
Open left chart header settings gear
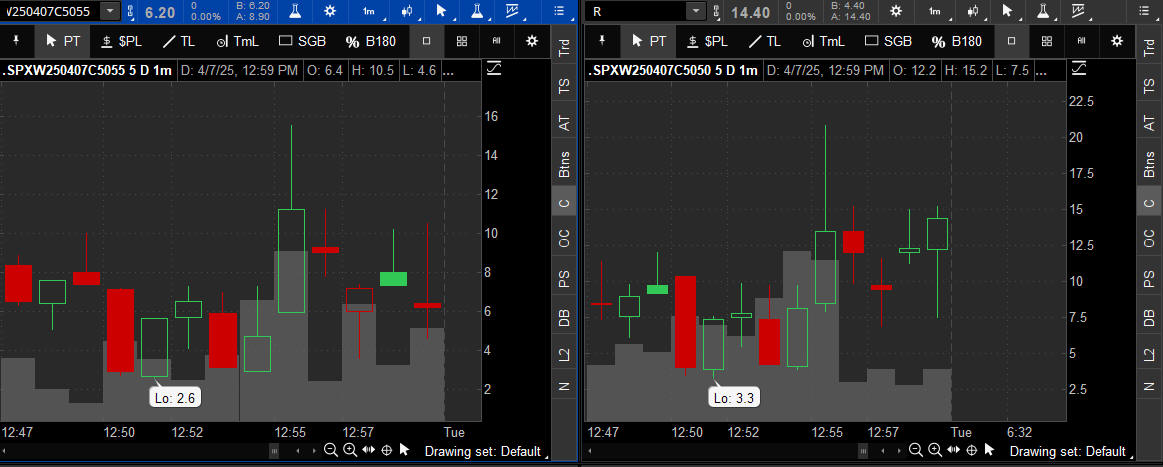click(330, 11)
